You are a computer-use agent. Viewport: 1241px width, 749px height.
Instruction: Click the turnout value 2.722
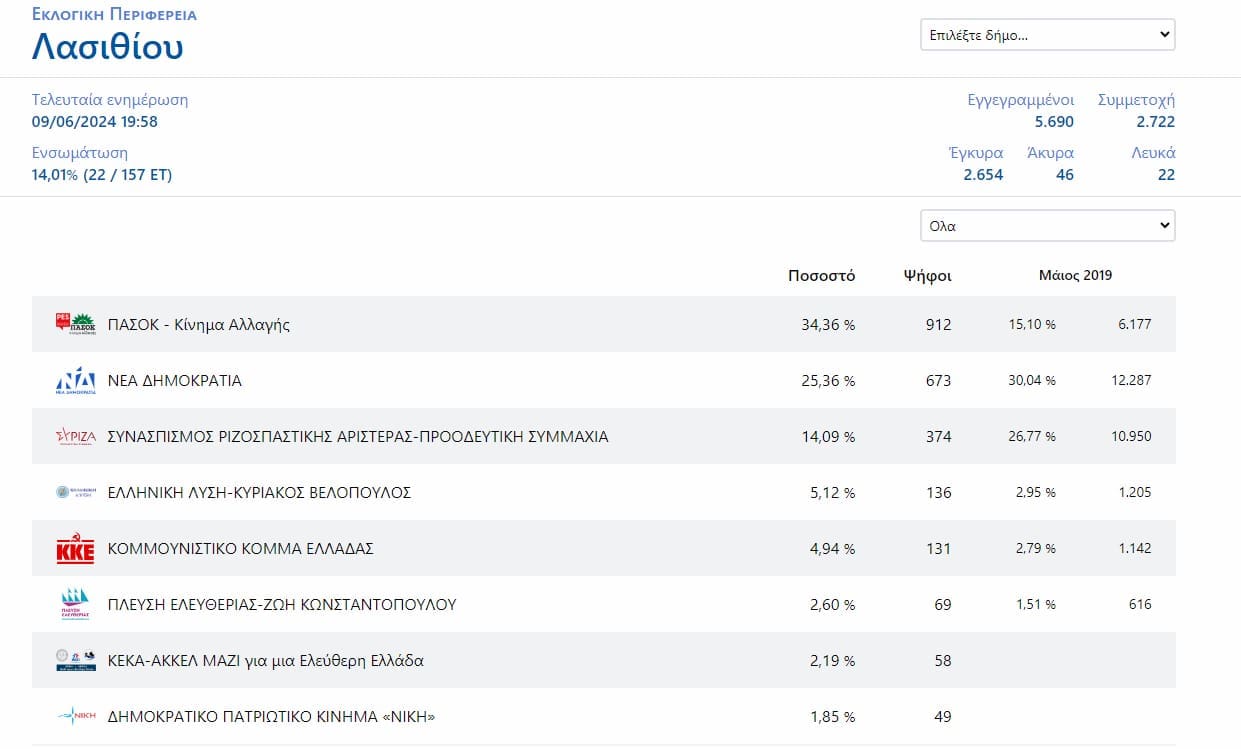1155,122
